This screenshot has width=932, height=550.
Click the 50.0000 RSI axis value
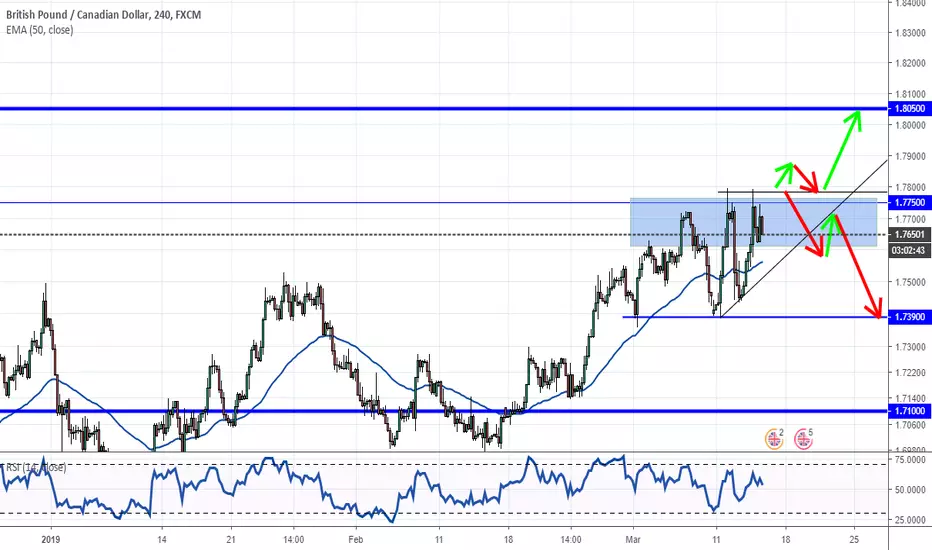[910, 490]
